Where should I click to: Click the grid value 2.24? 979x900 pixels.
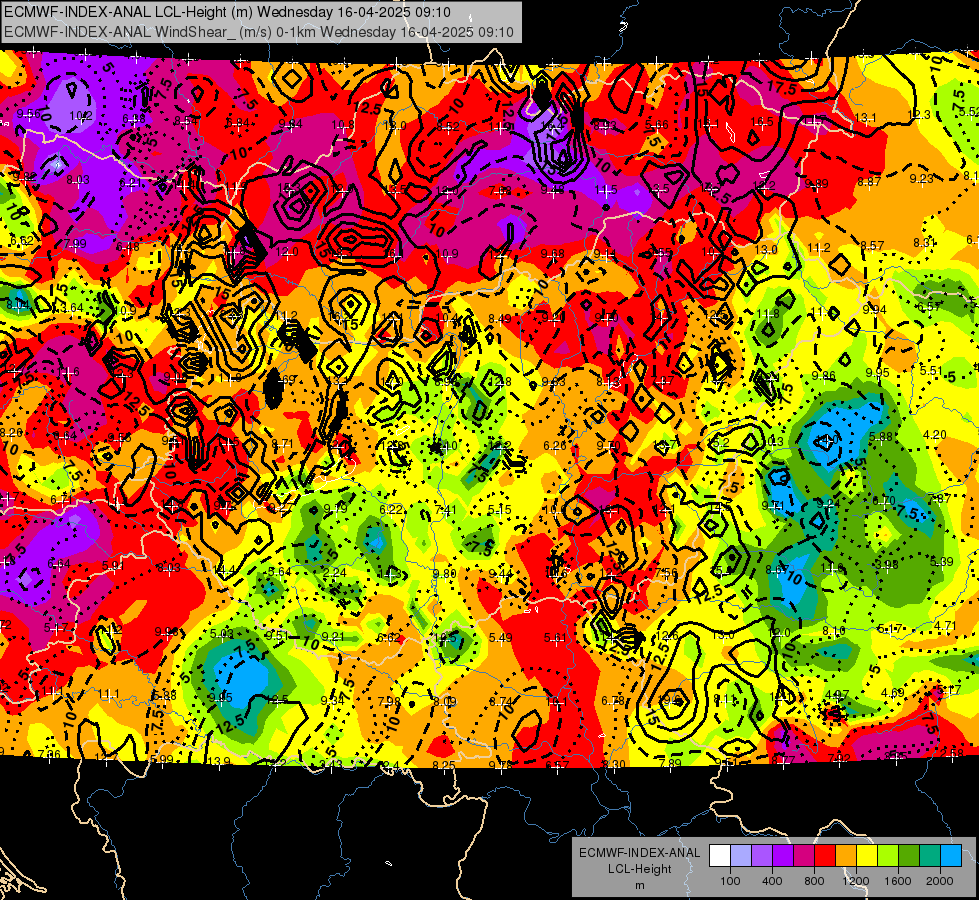pyautogui.click(x=335, y=573)
